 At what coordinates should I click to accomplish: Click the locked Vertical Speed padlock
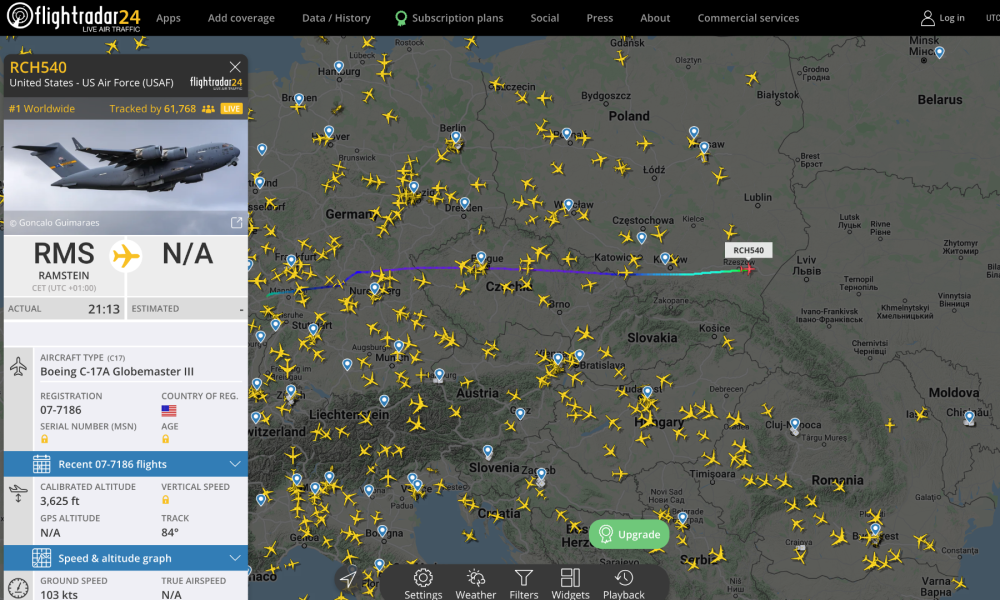pos(166,499)
